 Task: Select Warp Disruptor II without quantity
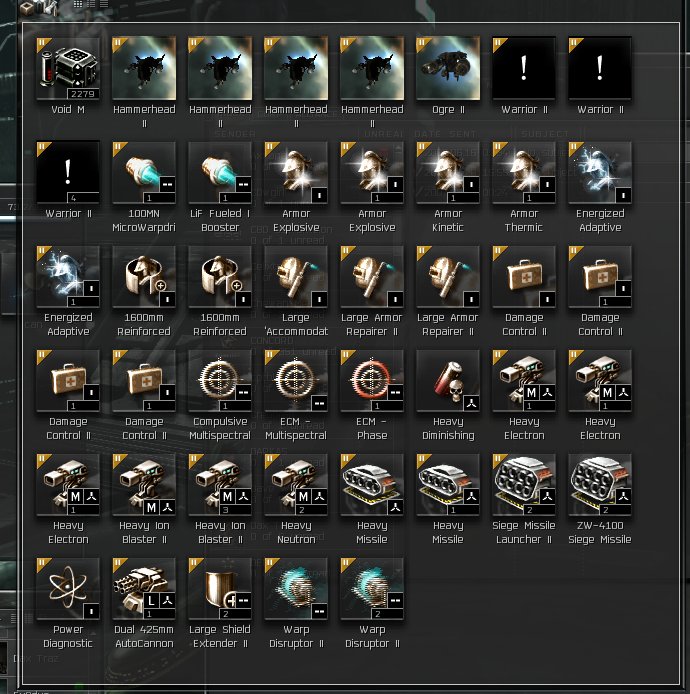click(x=296, y=589)
